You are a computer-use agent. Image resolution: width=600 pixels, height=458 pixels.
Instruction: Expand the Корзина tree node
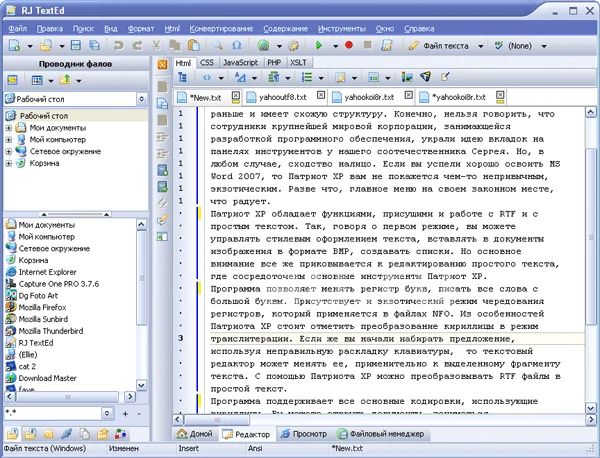pos(9,163)
